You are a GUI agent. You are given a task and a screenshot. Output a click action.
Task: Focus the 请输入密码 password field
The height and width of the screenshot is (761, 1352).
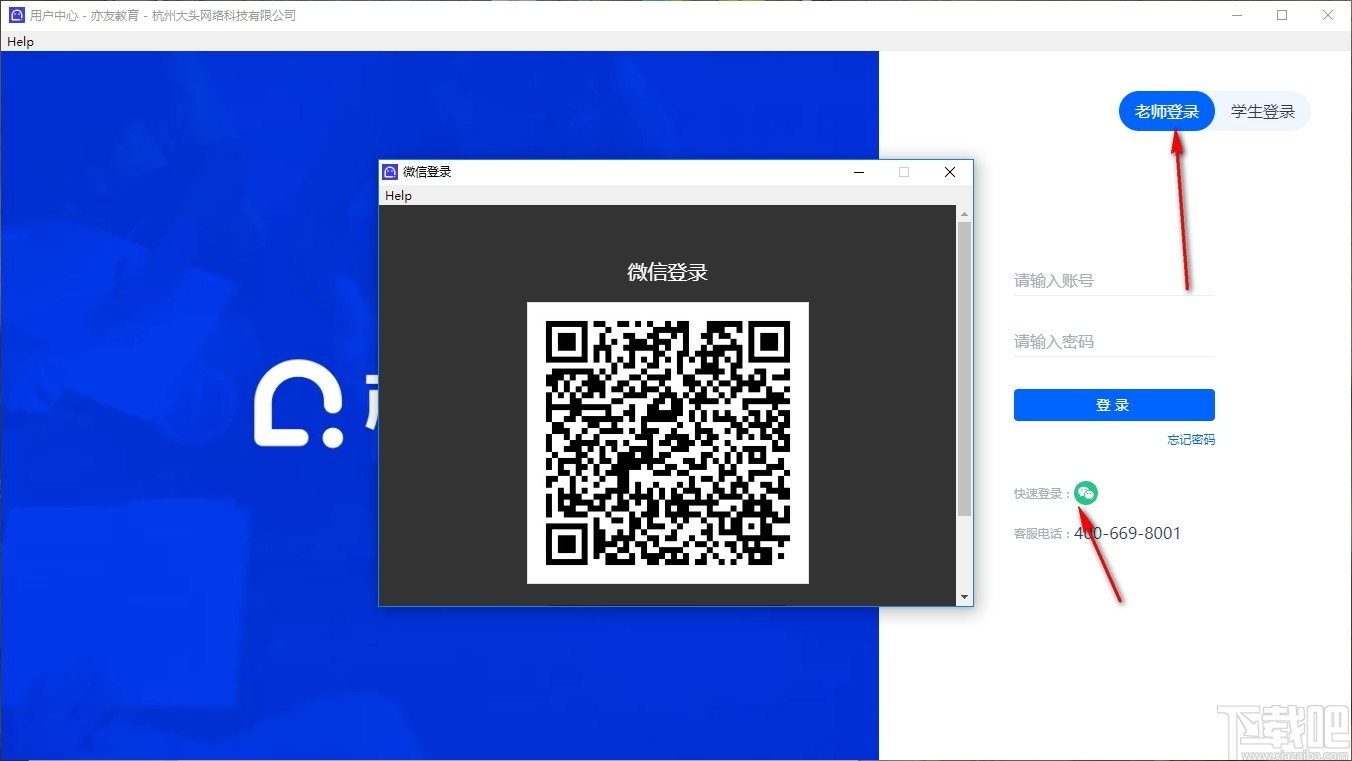1114,342
